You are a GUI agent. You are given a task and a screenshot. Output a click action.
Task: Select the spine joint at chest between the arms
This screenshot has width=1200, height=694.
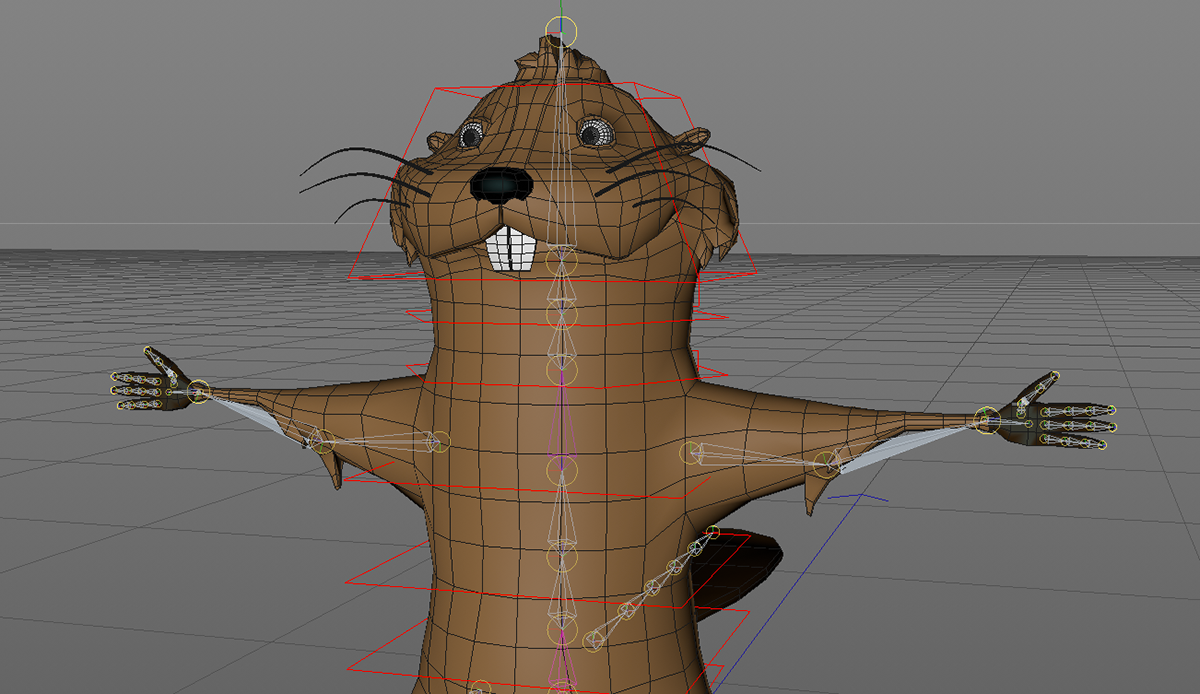click(562, 469)
